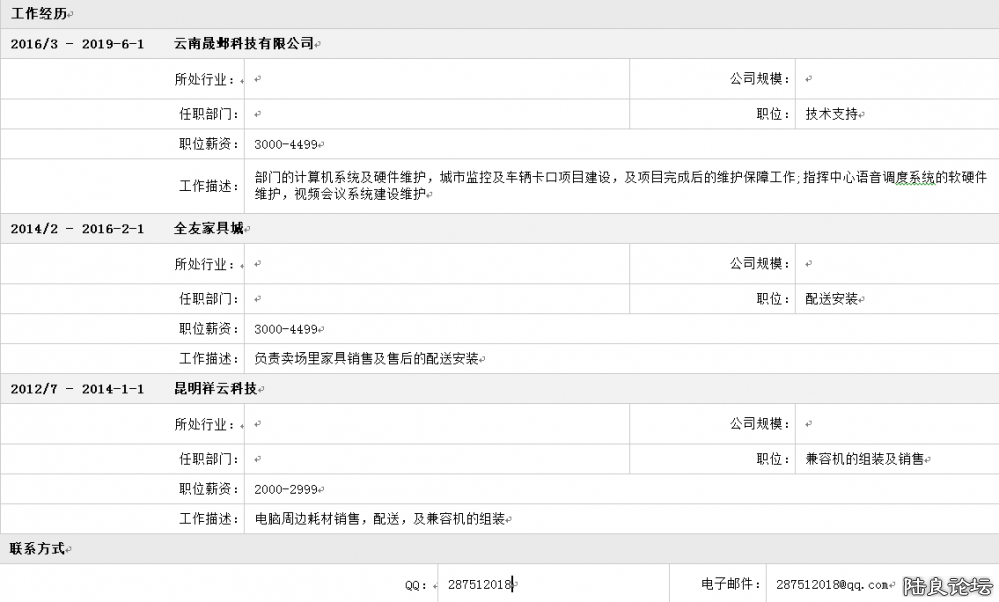This screenshot has width=999, height=602.
Task: Click the 2000-2999 salary value
Action: click(286, 489)
